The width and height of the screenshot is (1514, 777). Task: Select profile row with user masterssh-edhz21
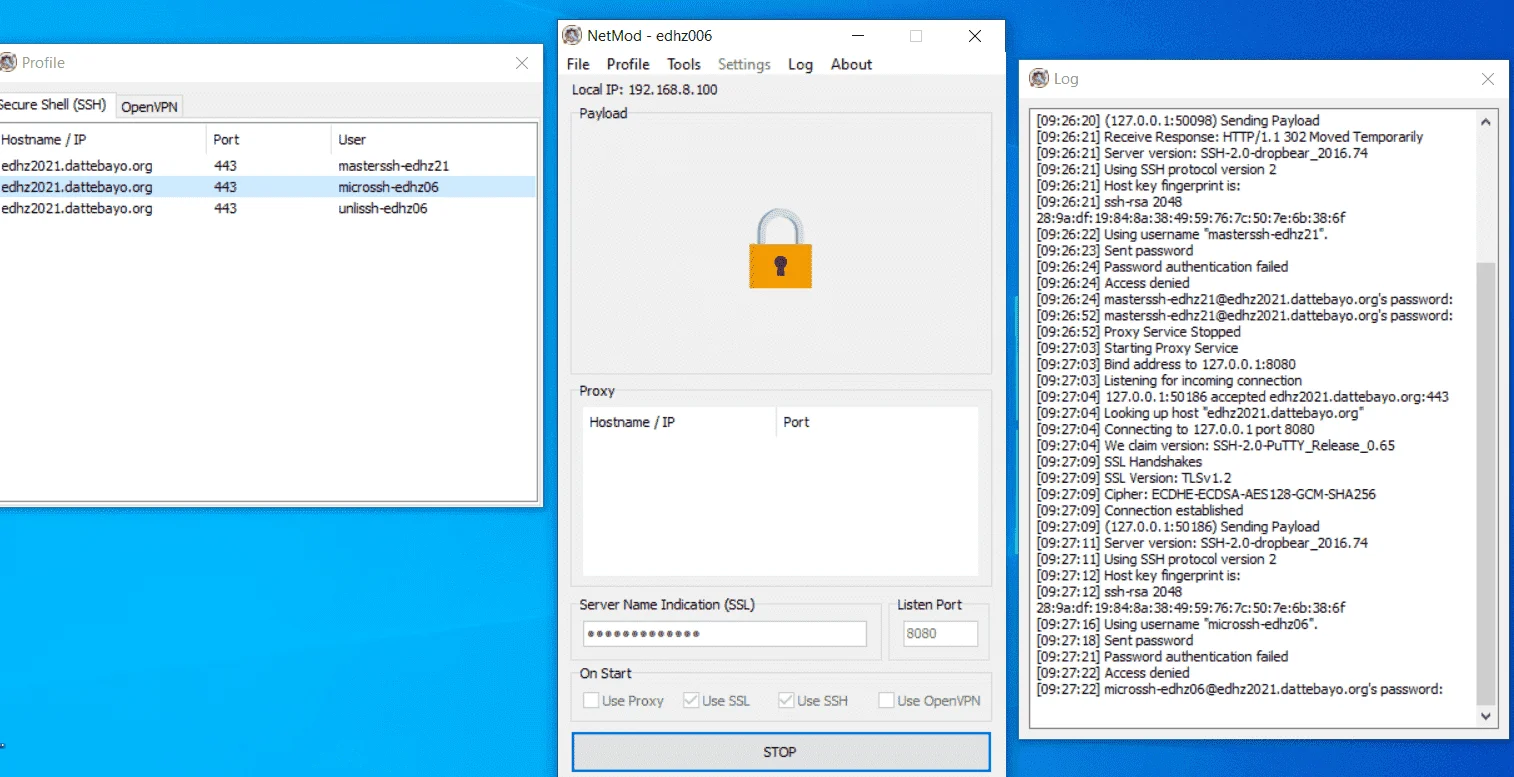(268, 166)
